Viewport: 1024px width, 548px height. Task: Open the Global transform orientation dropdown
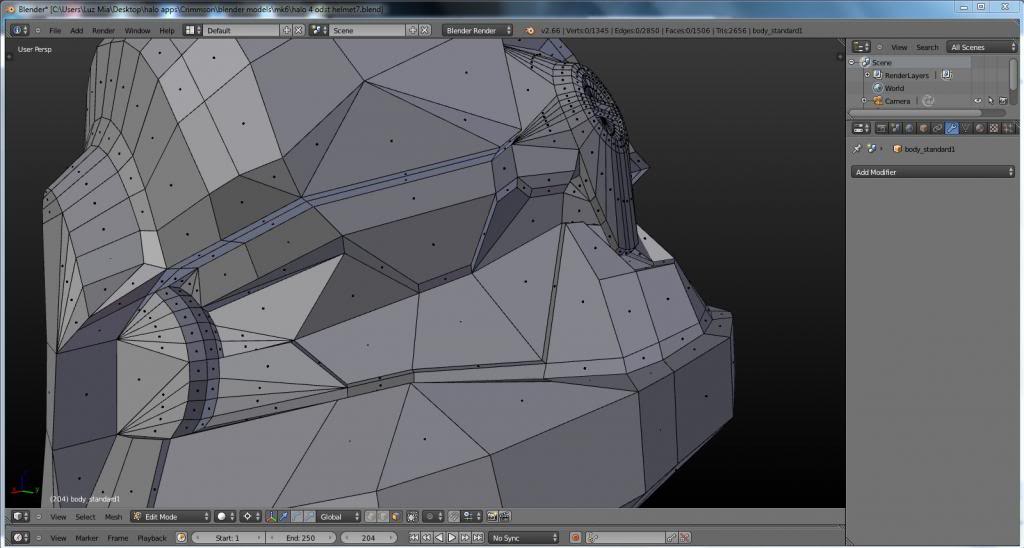point(338,516)
